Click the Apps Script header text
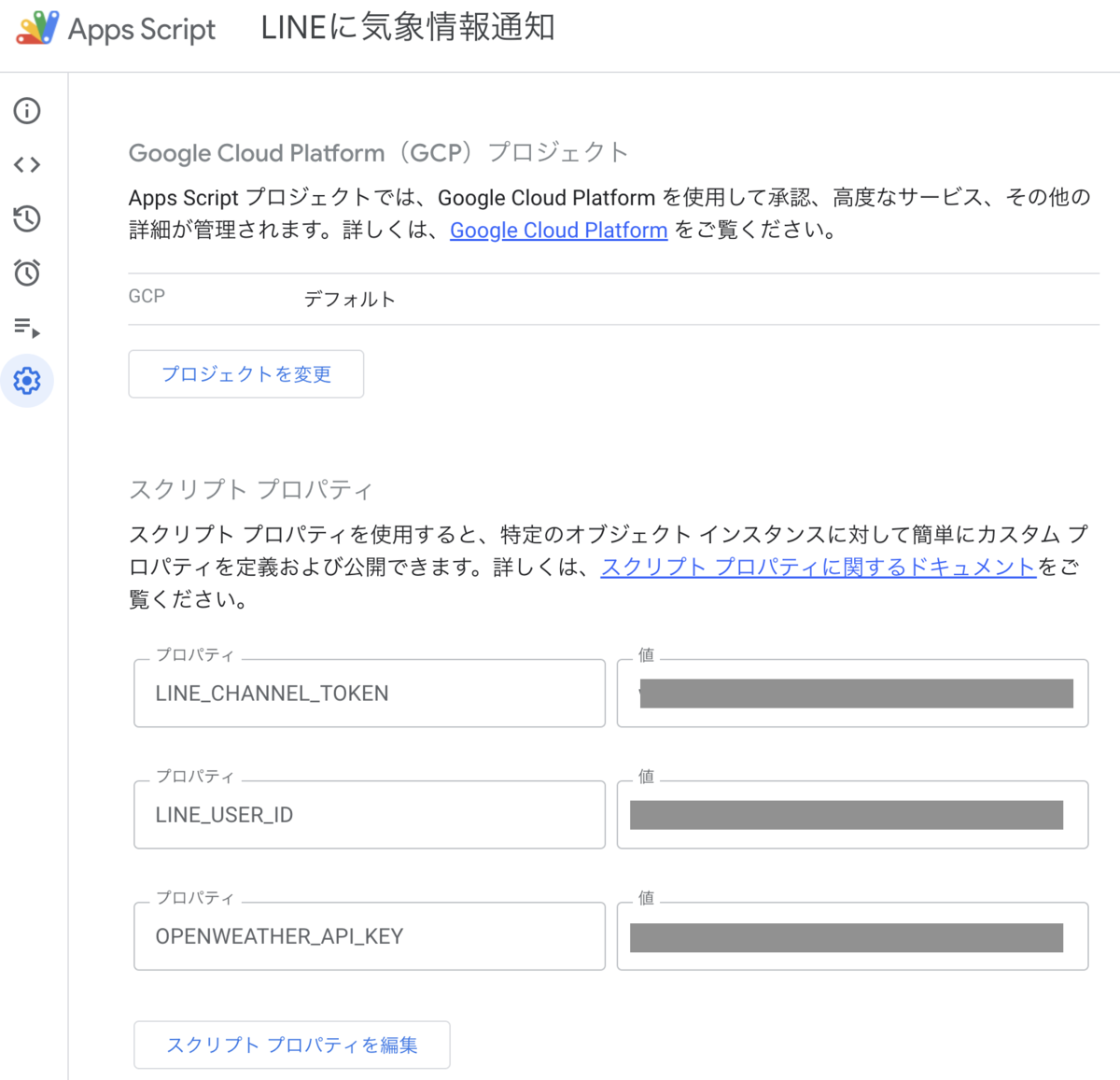The width and height of the screenshot is (1120, 1080). click(142, 29)
